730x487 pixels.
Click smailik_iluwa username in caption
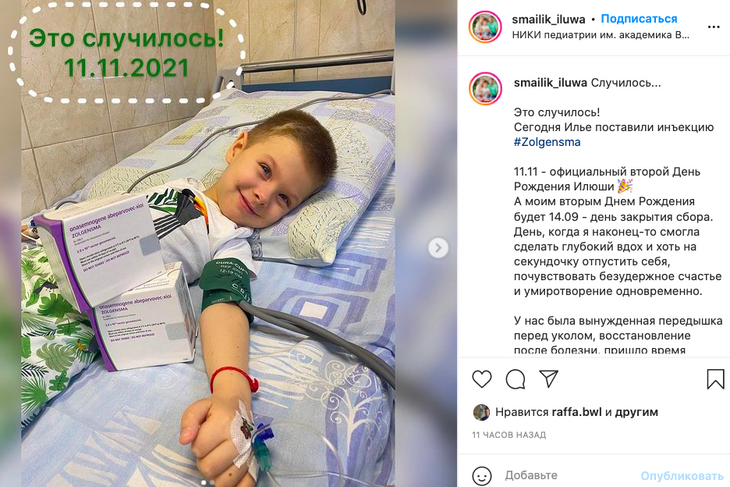coord(550,83)
